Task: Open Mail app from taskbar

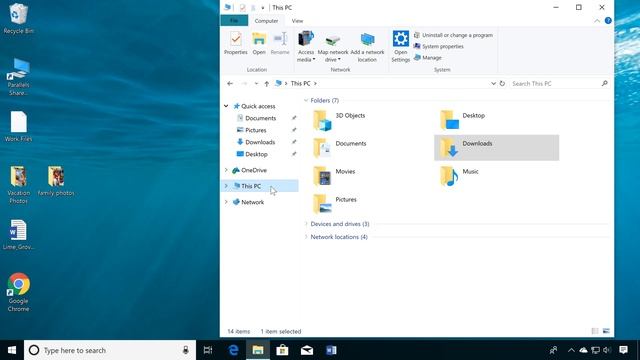Action: [x=307, y=350]
